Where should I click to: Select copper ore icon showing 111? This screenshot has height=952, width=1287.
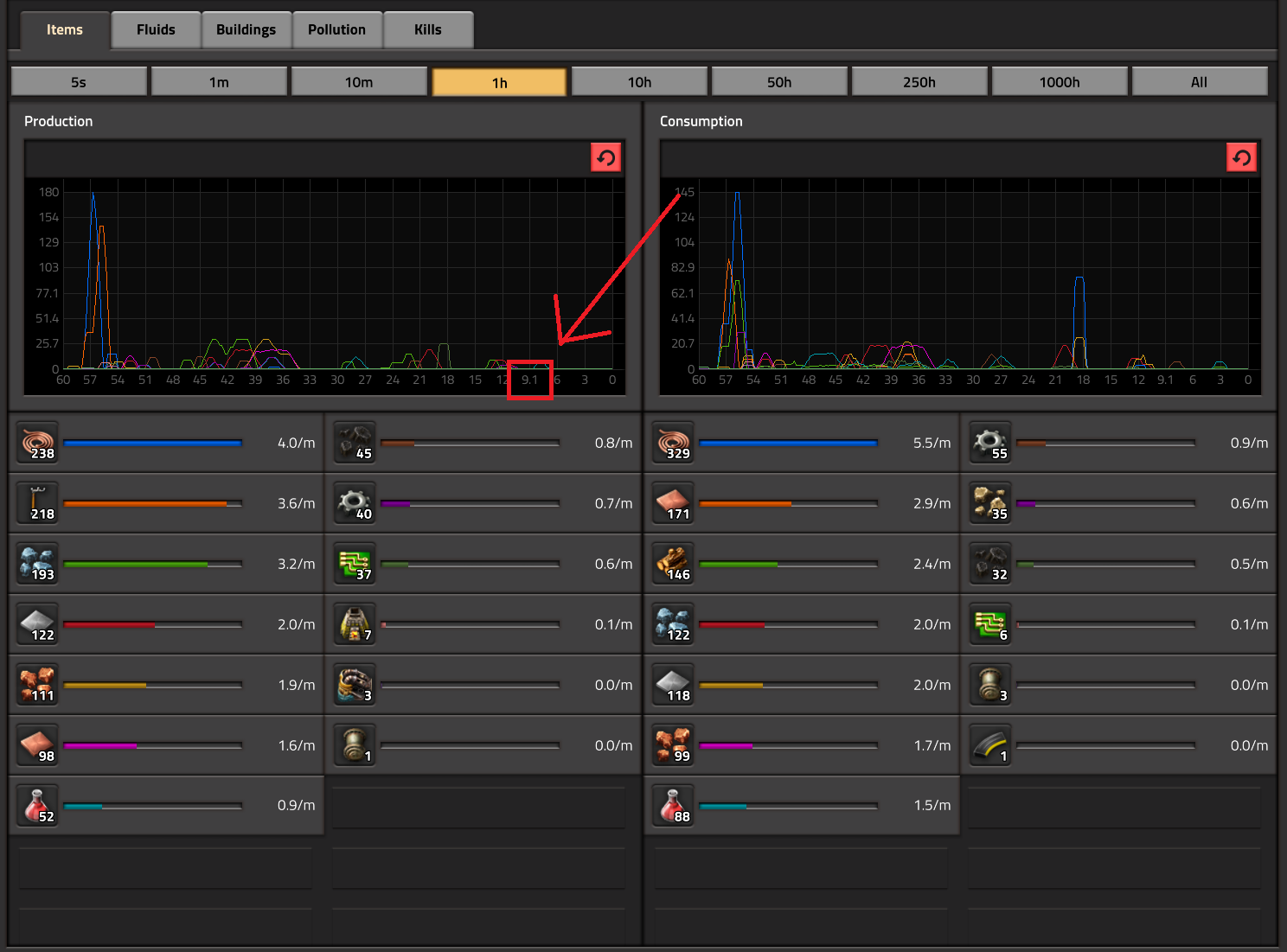tap(38, 685)
